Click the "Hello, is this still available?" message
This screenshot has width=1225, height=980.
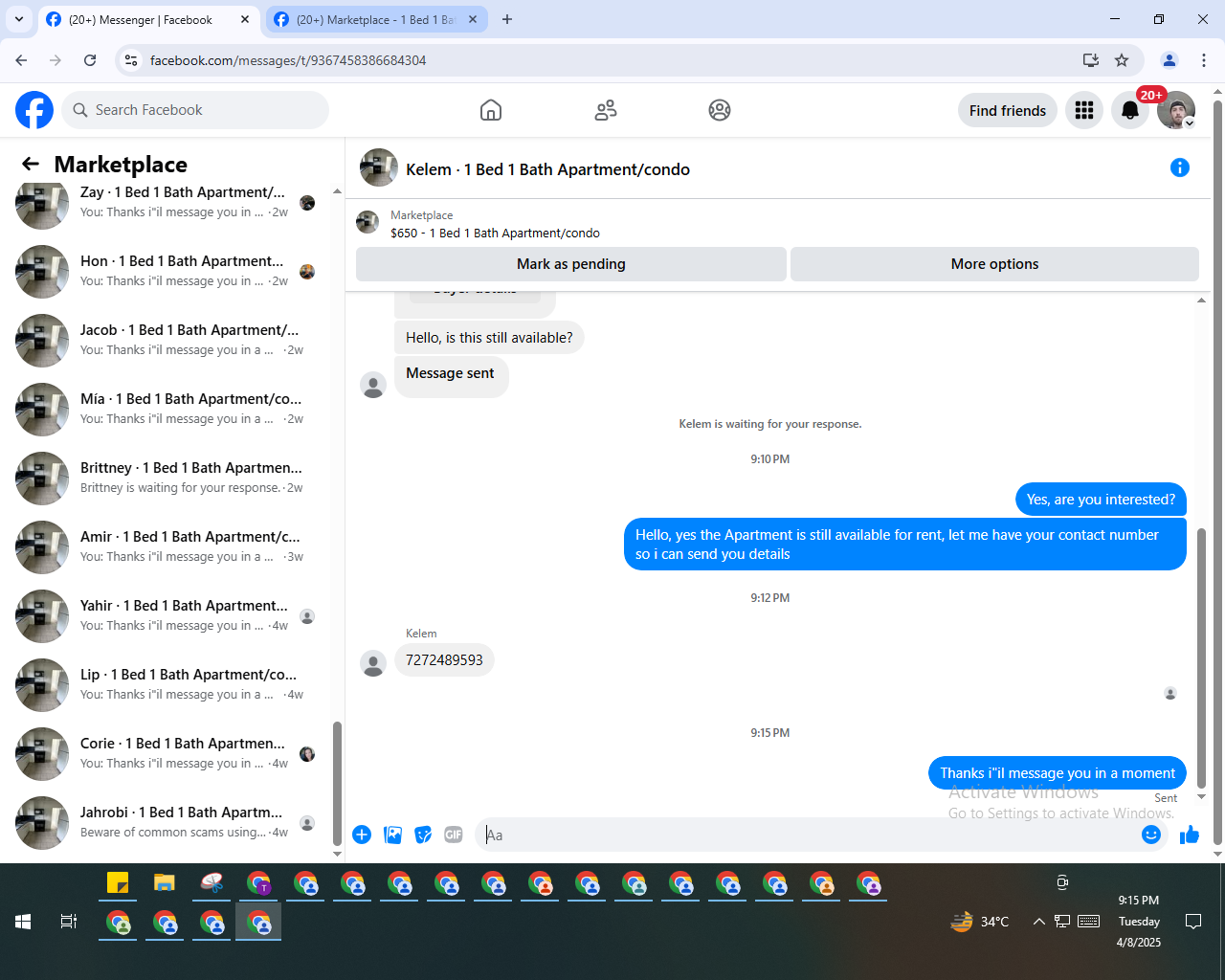pyautogui.click(x=489, y=338)
